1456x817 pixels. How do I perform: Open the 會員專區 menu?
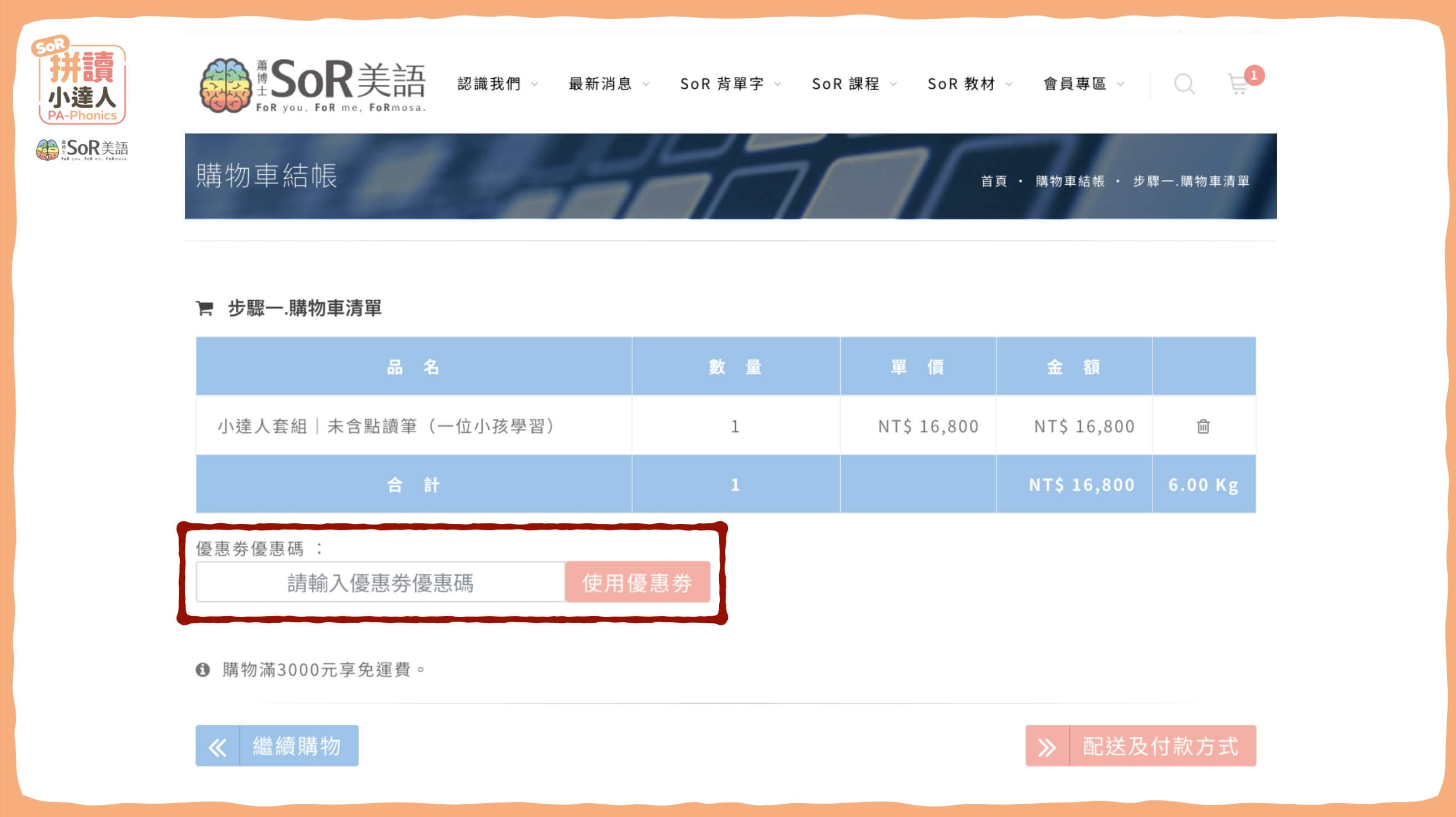coord(1075,84)
